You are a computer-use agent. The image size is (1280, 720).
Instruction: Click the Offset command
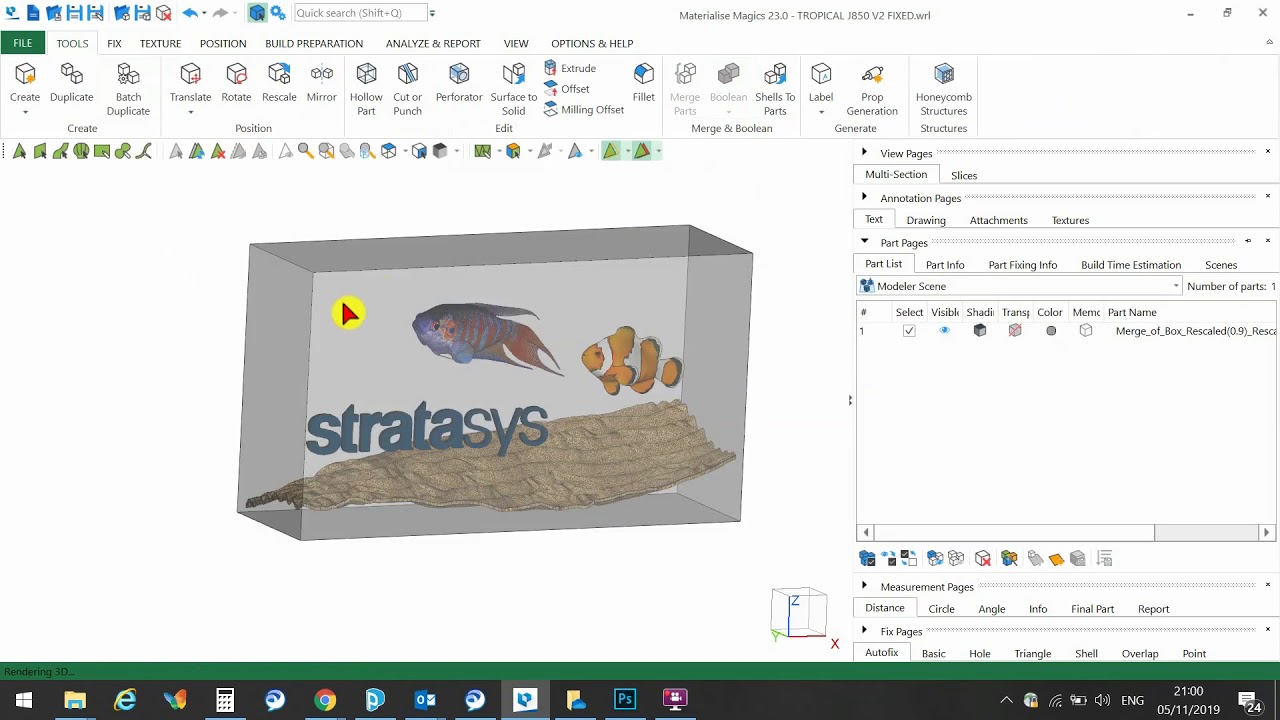[x=567, y=89]
